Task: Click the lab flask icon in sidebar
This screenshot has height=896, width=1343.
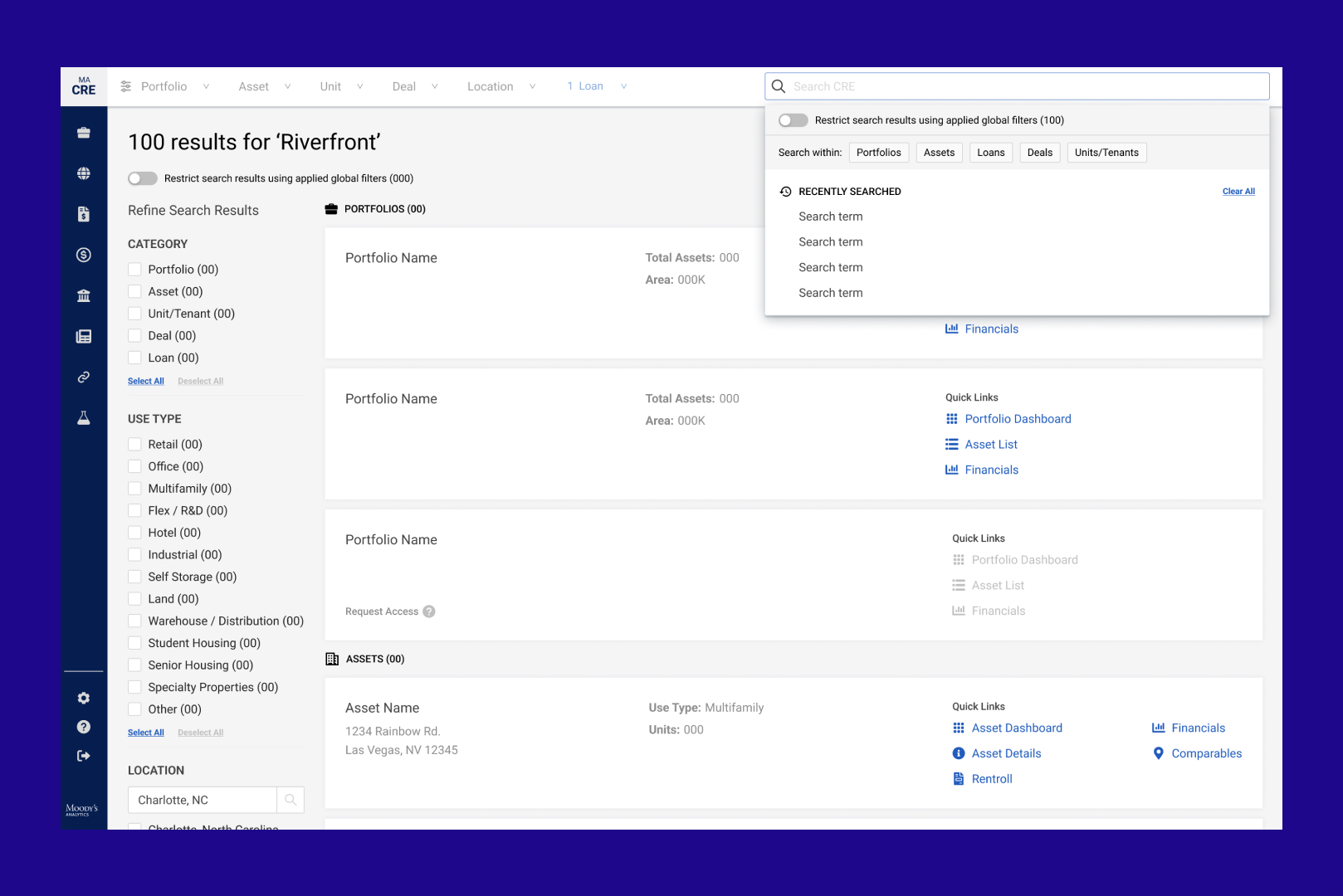Action: [x=84, y=417]
